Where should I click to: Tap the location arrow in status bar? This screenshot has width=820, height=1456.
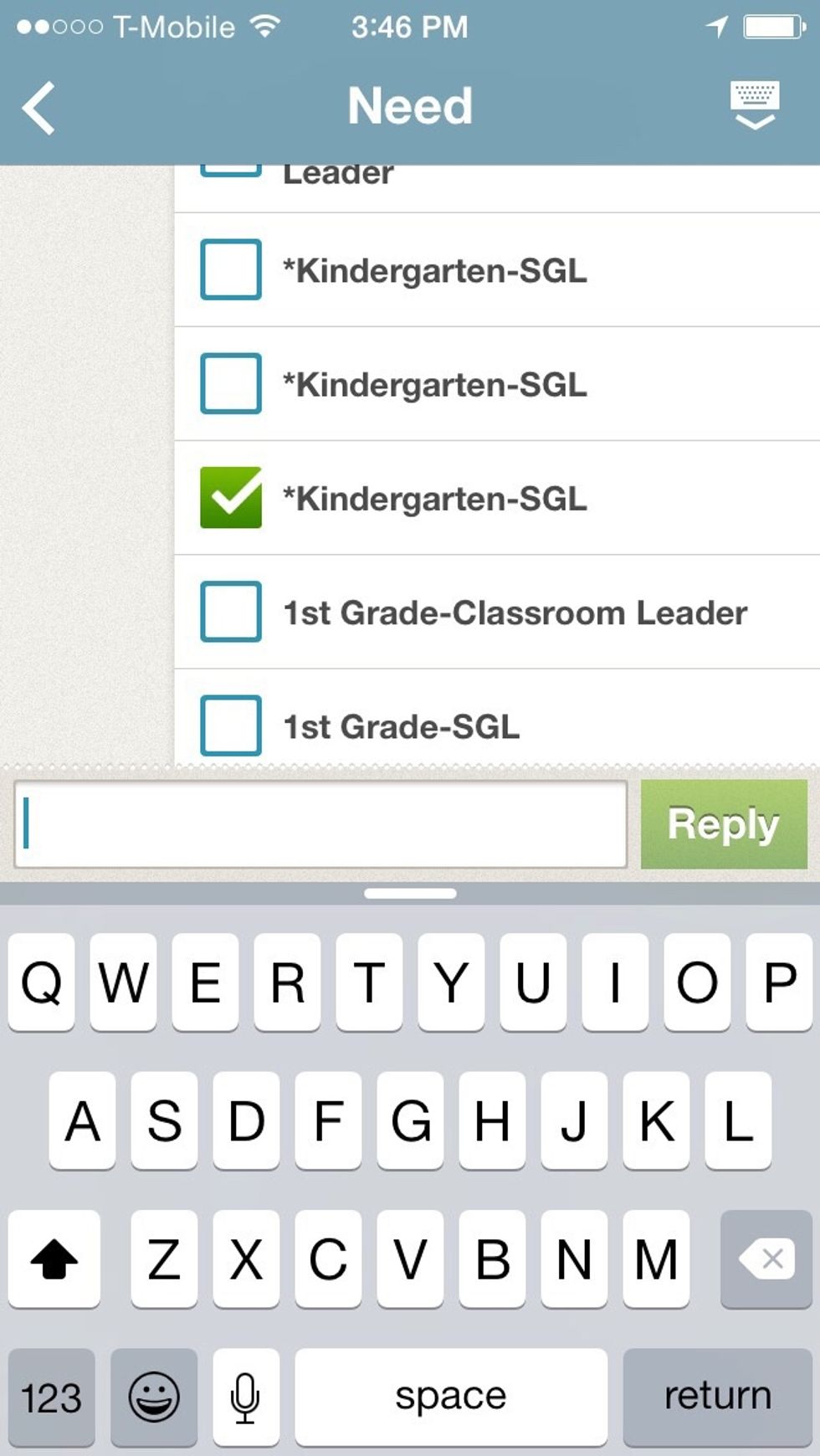point(717,27)
